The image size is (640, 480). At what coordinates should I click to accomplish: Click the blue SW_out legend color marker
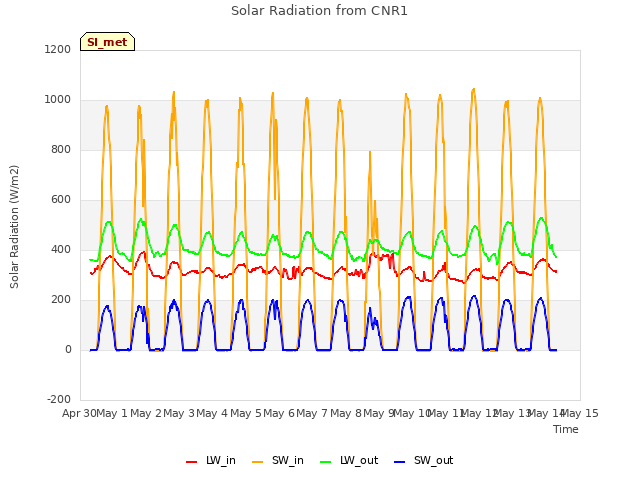pos(400,462)
